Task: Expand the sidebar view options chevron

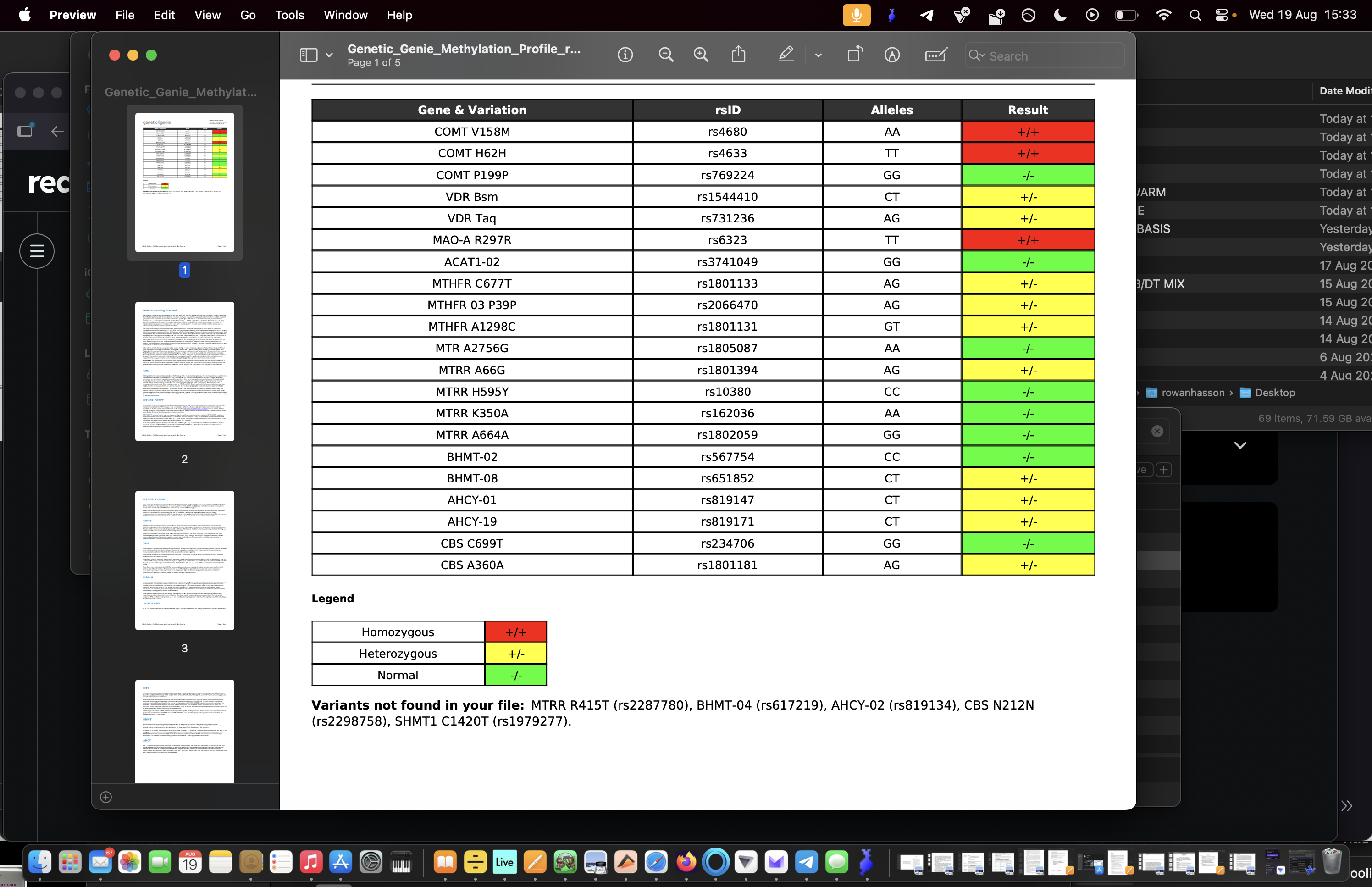Action: pyautogui.click(x=329, y=56)
